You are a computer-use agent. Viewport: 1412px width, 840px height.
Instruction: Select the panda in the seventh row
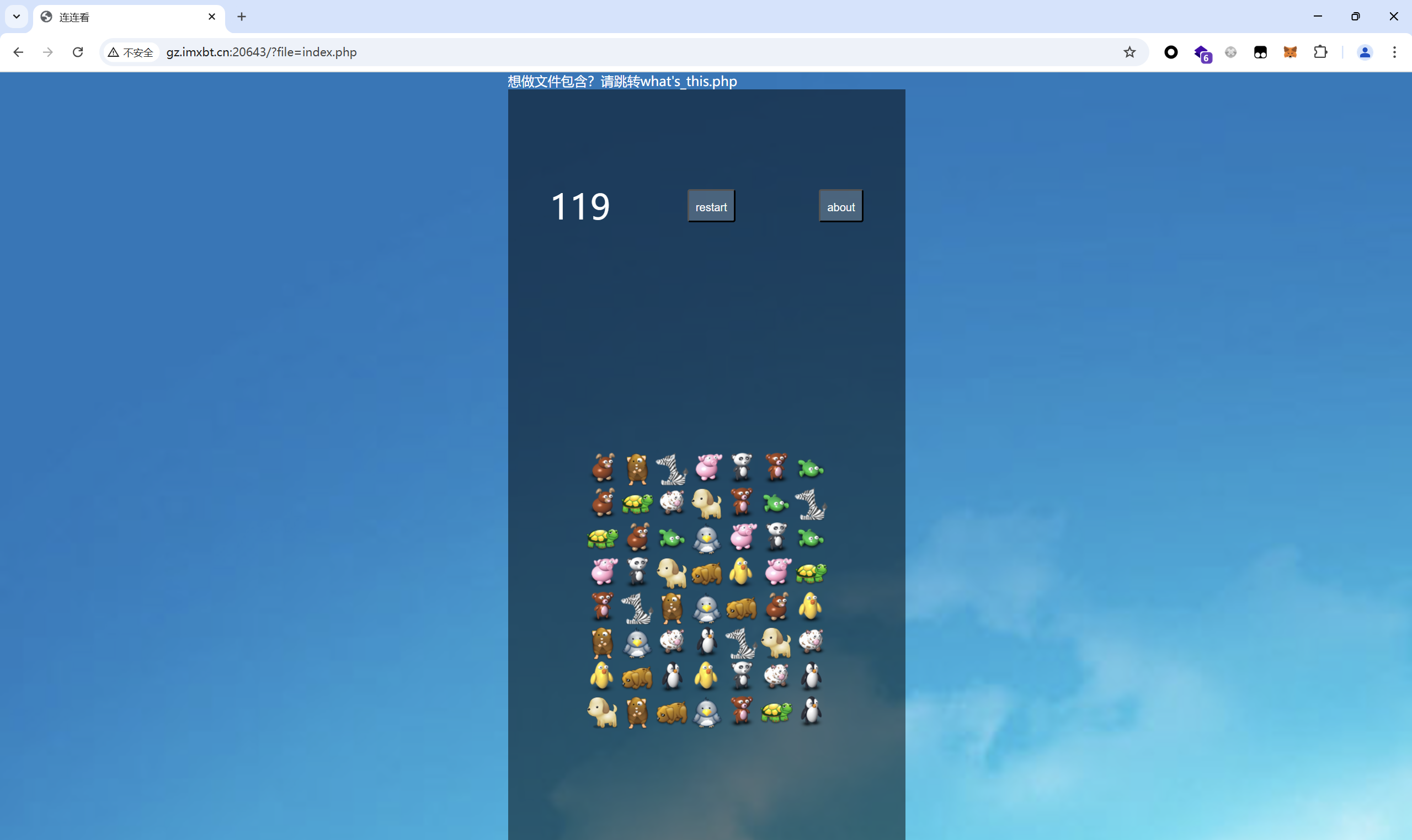742,676
